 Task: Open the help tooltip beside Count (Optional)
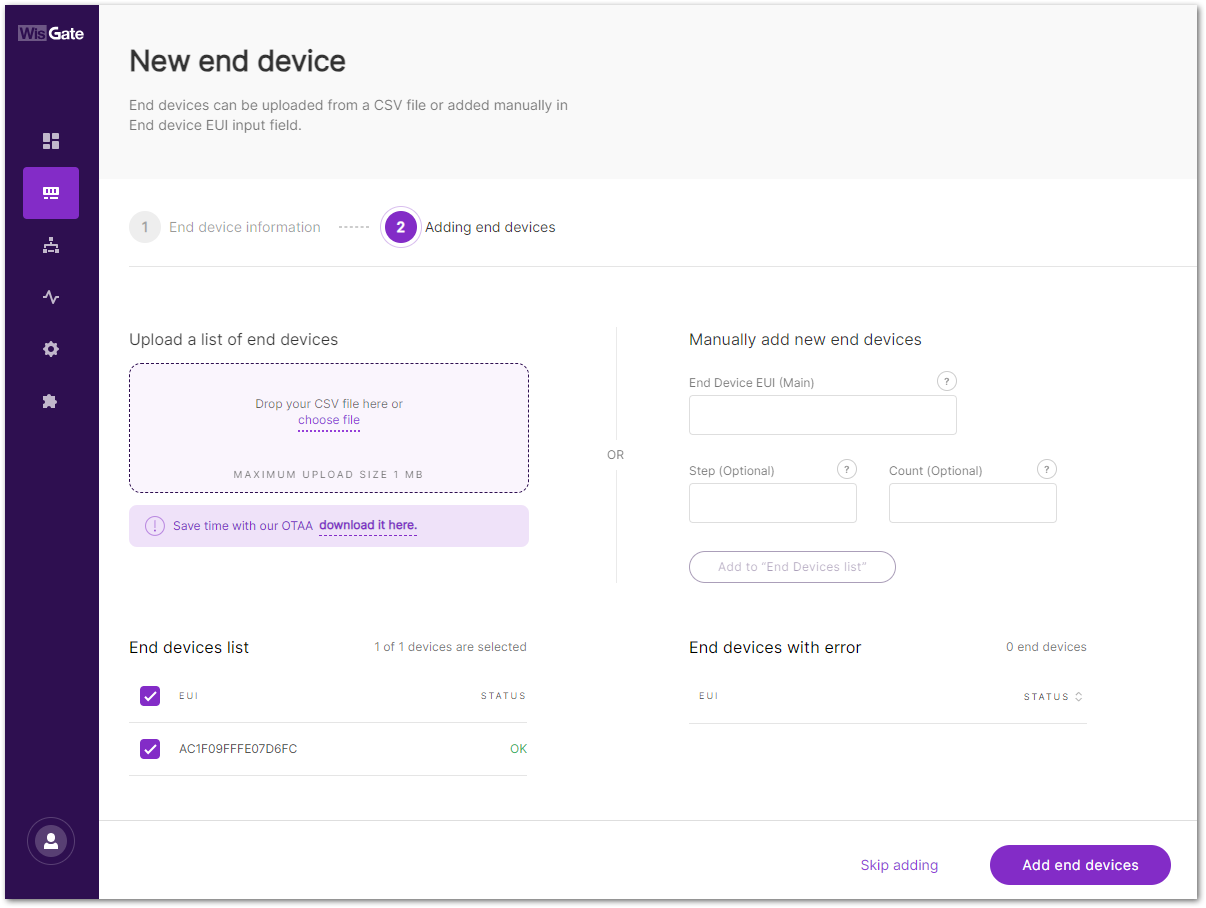coord(1046,468)
